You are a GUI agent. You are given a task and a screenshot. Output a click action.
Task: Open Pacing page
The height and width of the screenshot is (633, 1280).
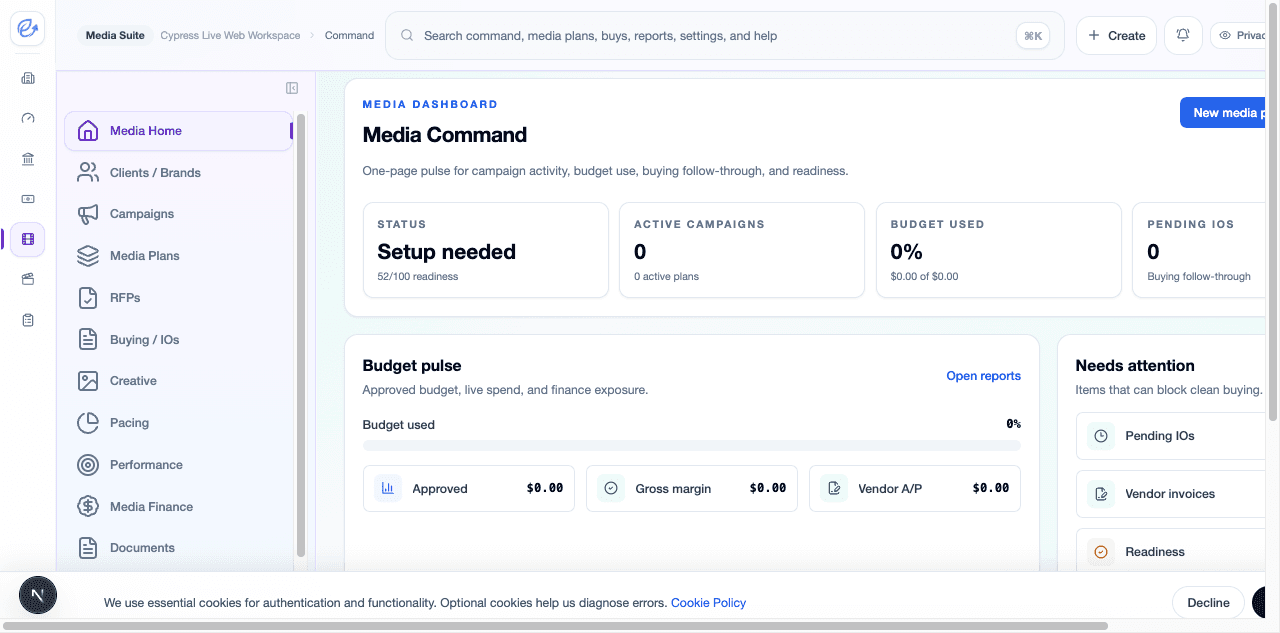coord(178,423)
